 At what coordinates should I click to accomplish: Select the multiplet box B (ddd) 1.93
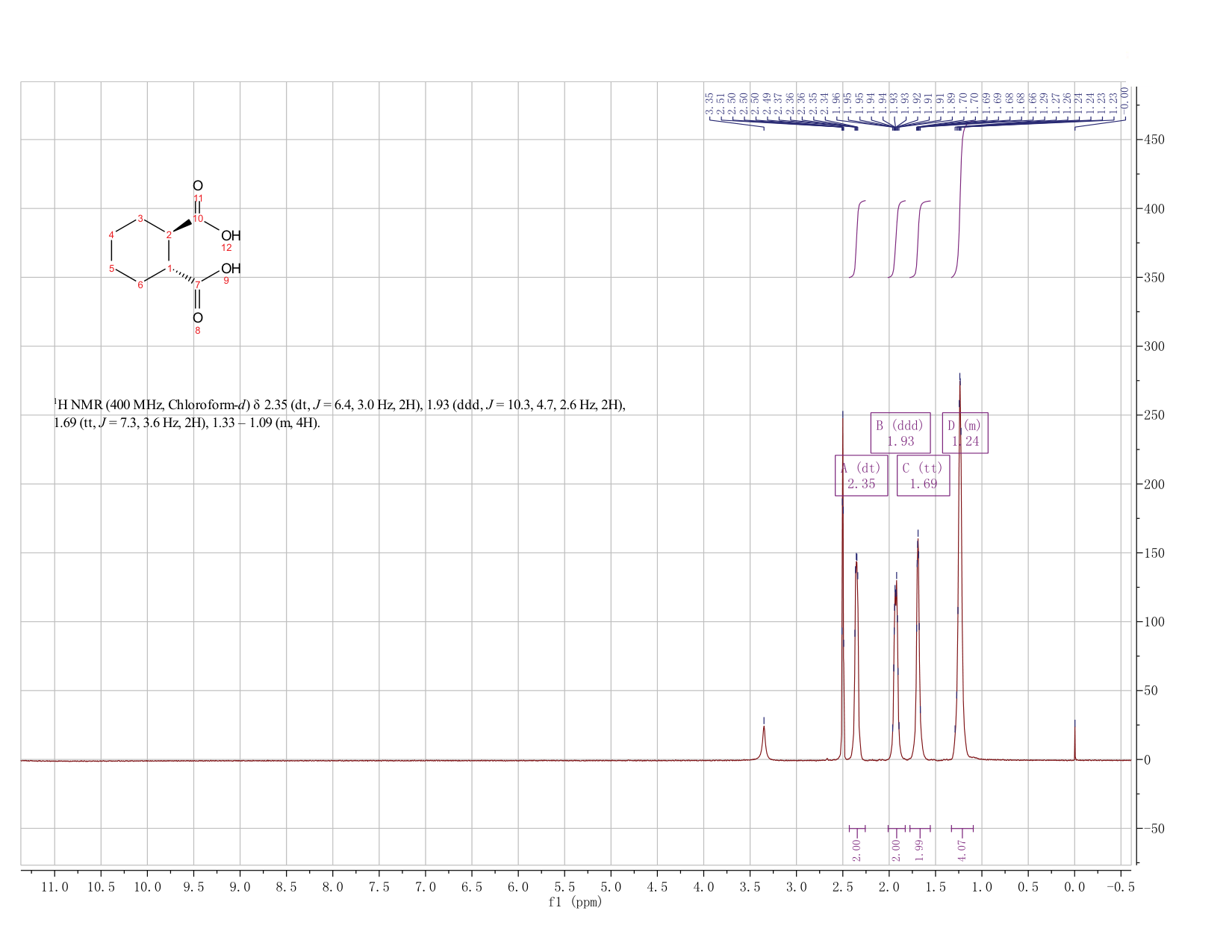point(900,433)
